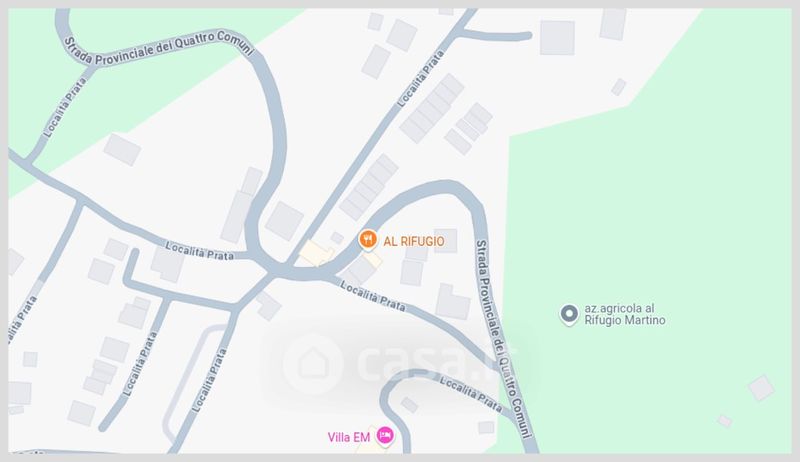Open the AL RIFUGIO place label
800x462 pixels.
(414, 242)
